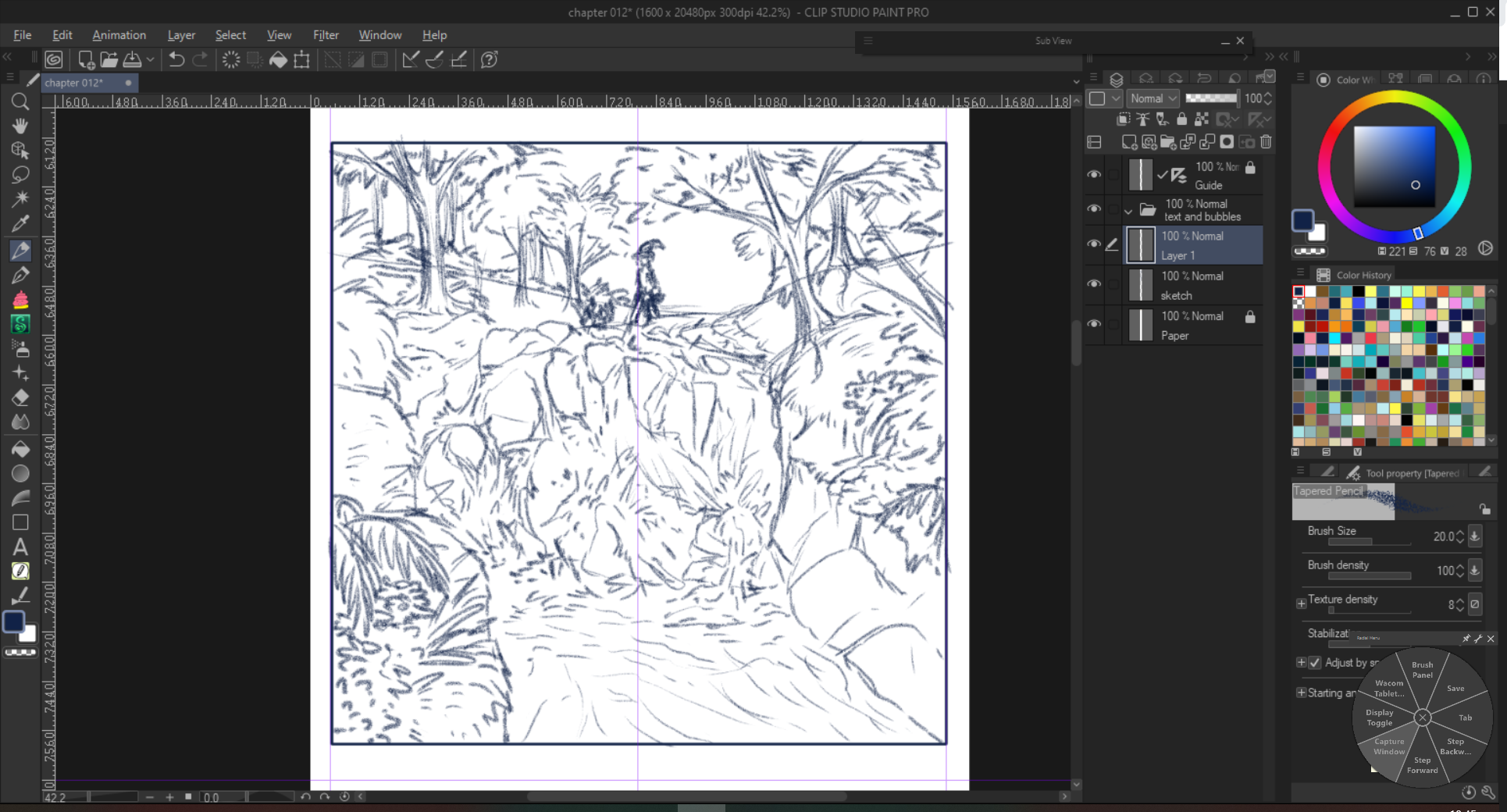This screenshot has width=1507, height=812.
Task: Click Save in the radial menu
Action: (x=1455, y=689)
